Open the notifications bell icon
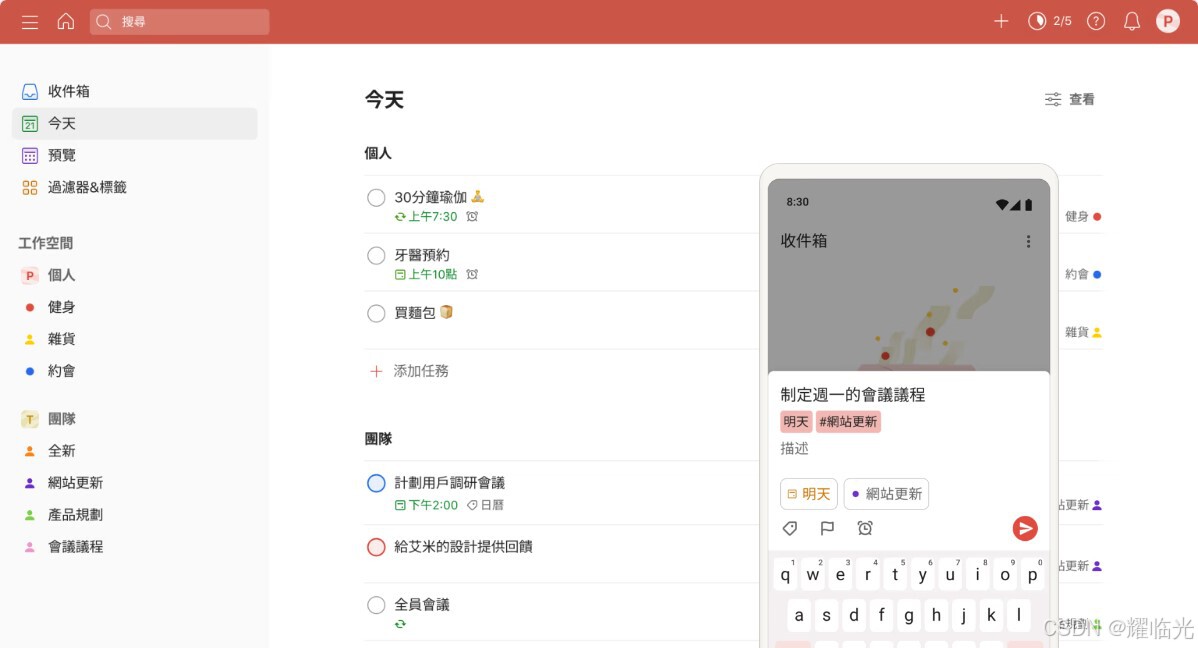 (x=1132, y=21)
